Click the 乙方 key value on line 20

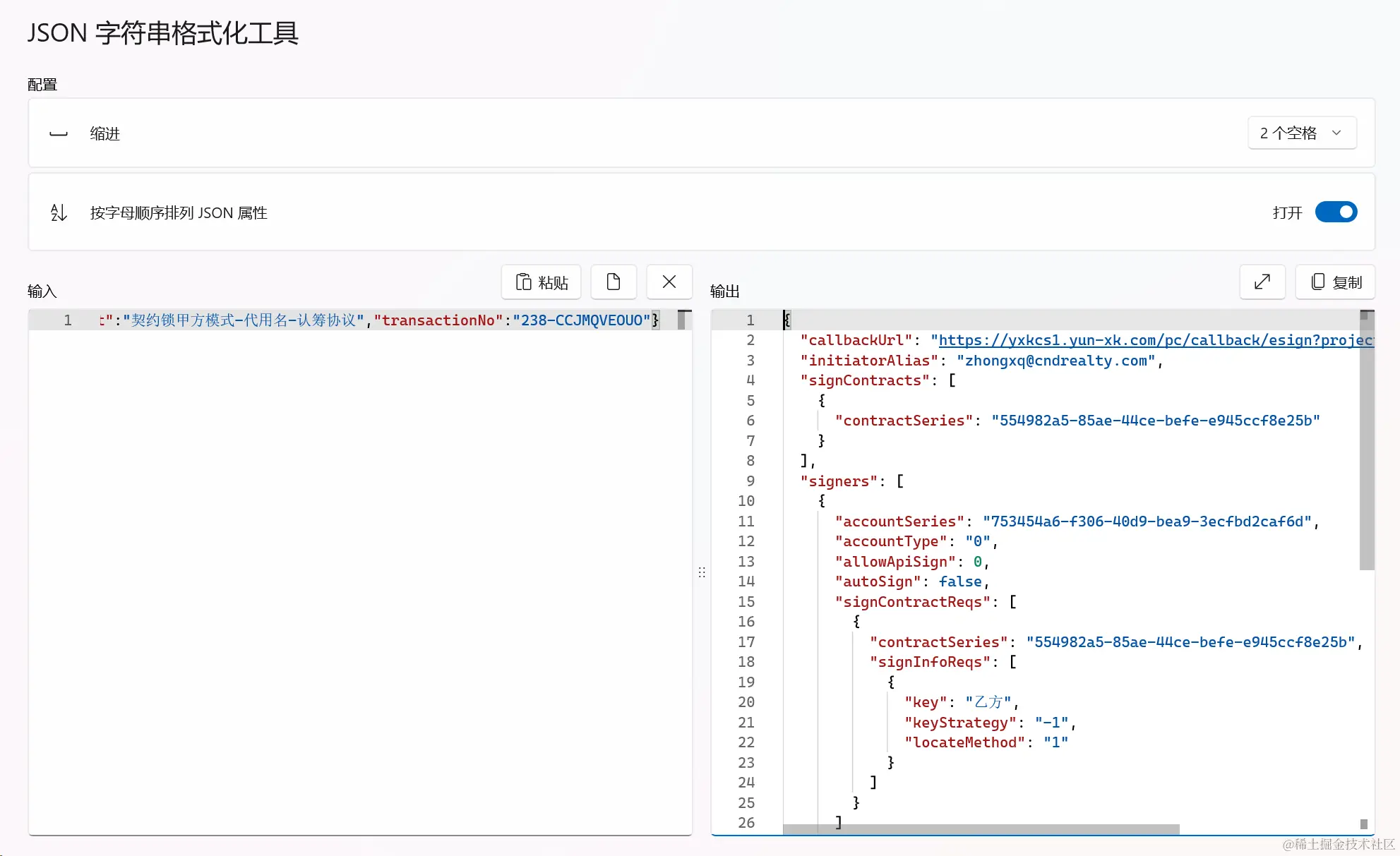click(x=988, y=701)
